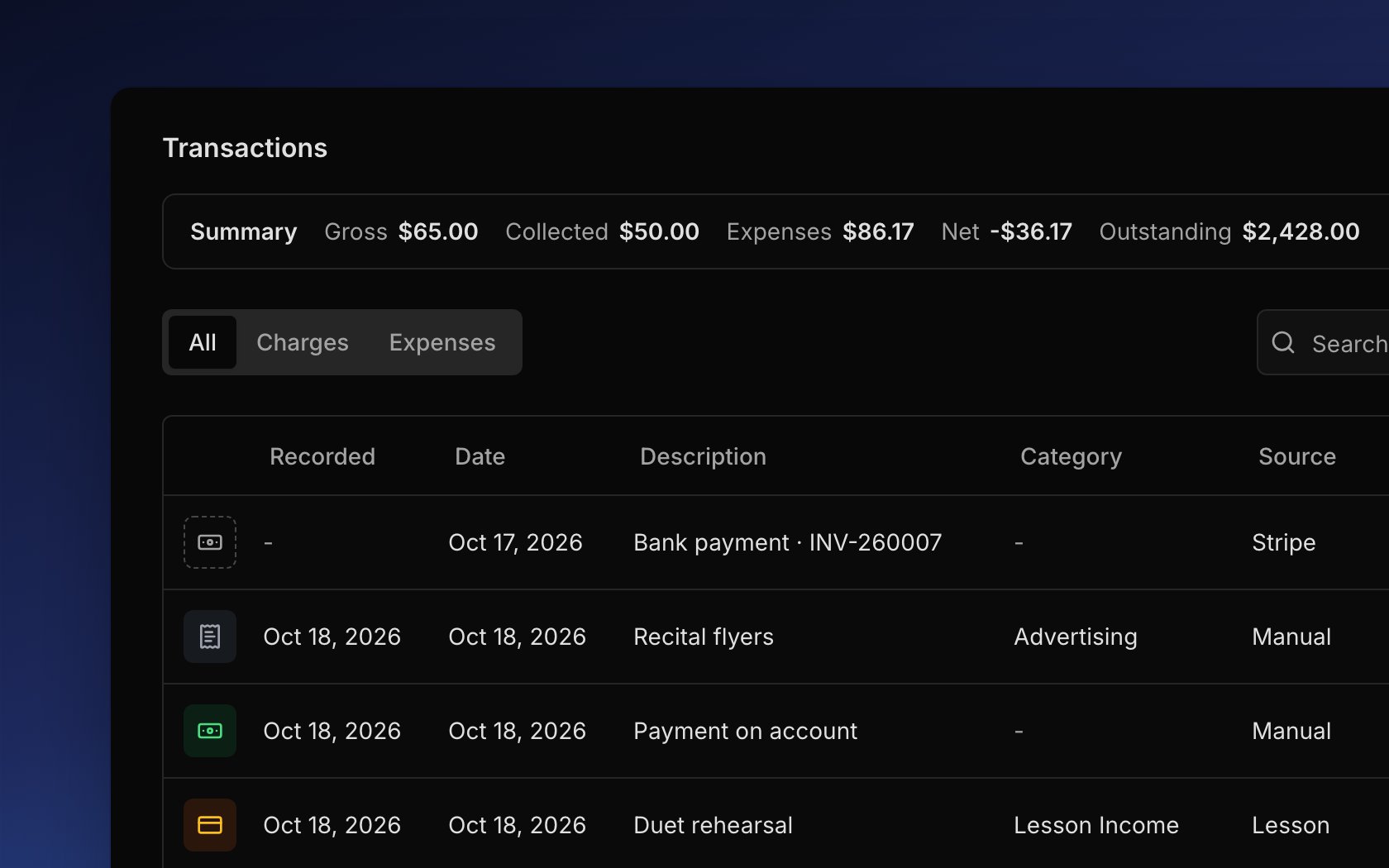Sort by the Date column header
Viewport: 1389px width, 868px height.
[480, 456]
